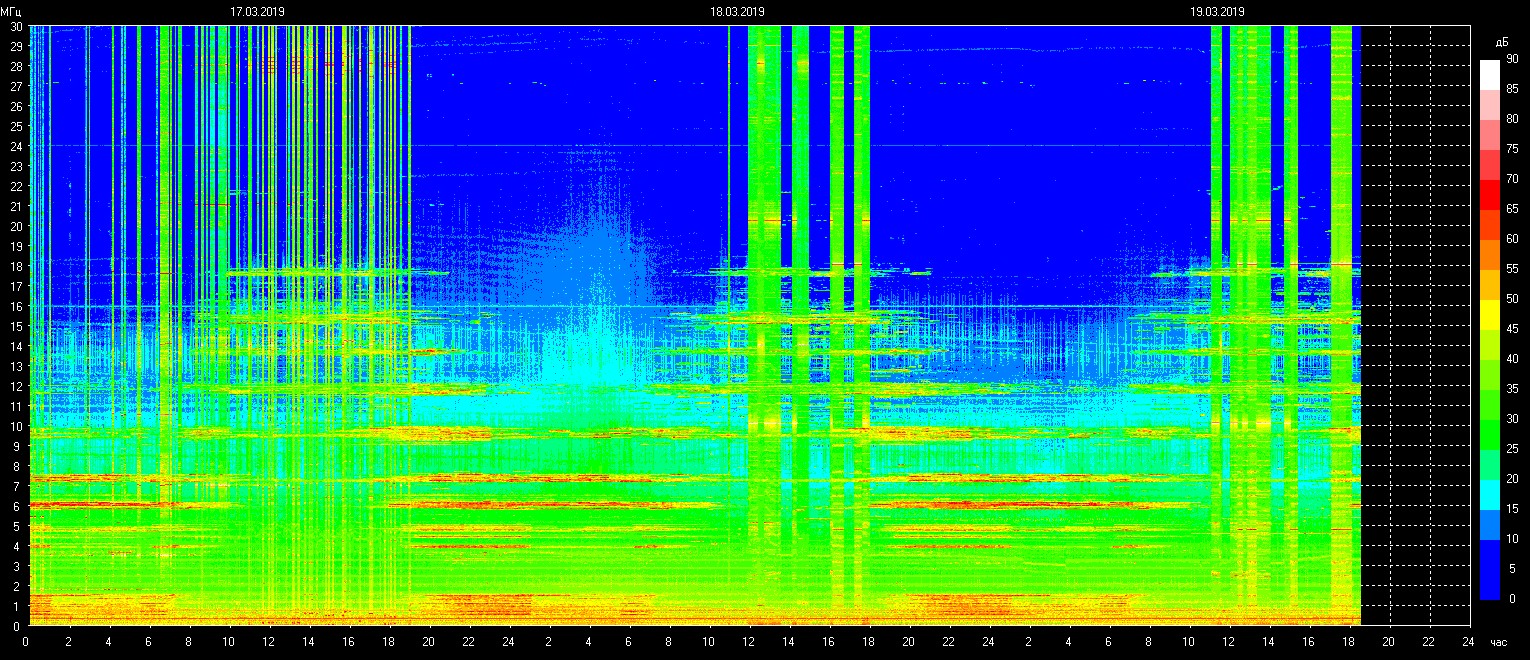The width and height of the screenshot is (1530, 660).
Task: Click the 10 tick on the MHz axis
Action: (x=16, y=426)
